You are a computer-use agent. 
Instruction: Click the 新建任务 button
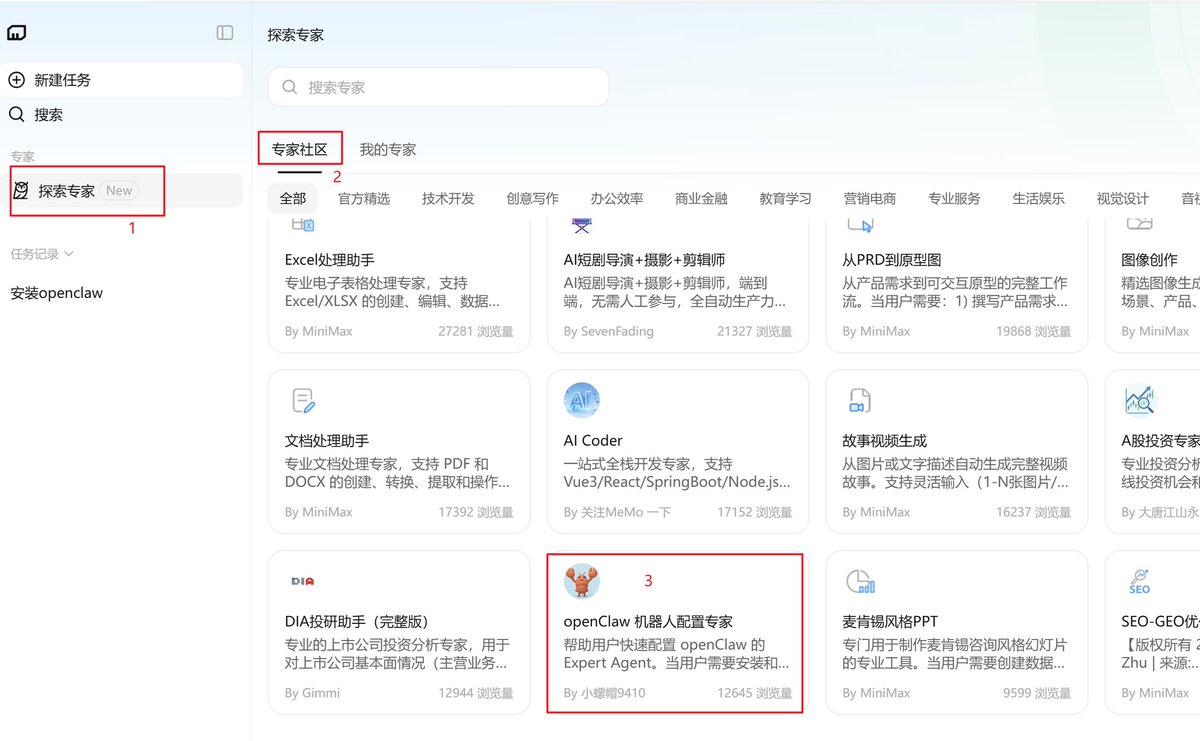(x=122, y=80)
